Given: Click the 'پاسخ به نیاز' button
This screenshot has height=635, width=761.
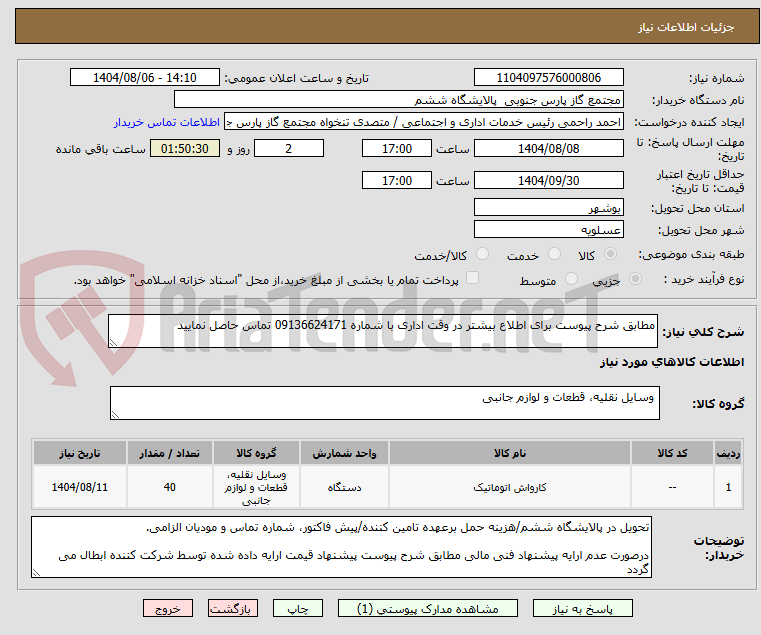Looking at the screenshot, I should point(582,608).
